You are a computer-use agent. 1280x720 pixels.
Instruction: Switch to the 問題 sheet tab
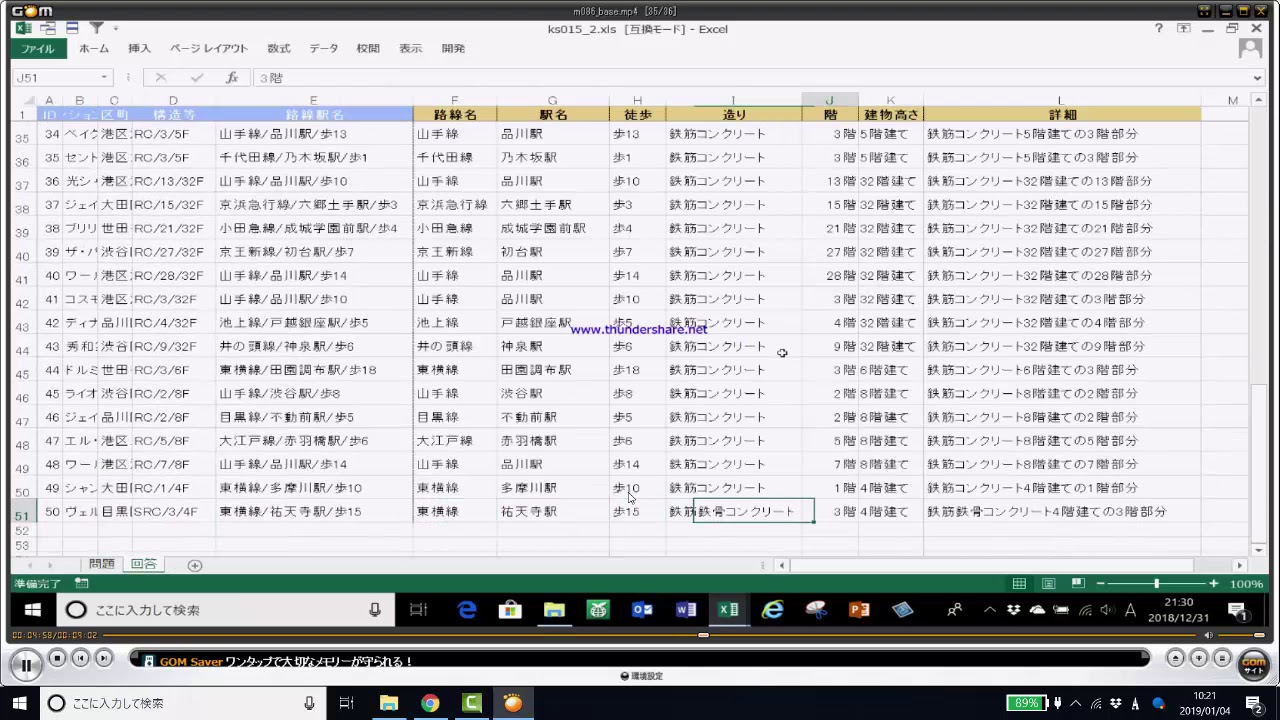point(102,564)
